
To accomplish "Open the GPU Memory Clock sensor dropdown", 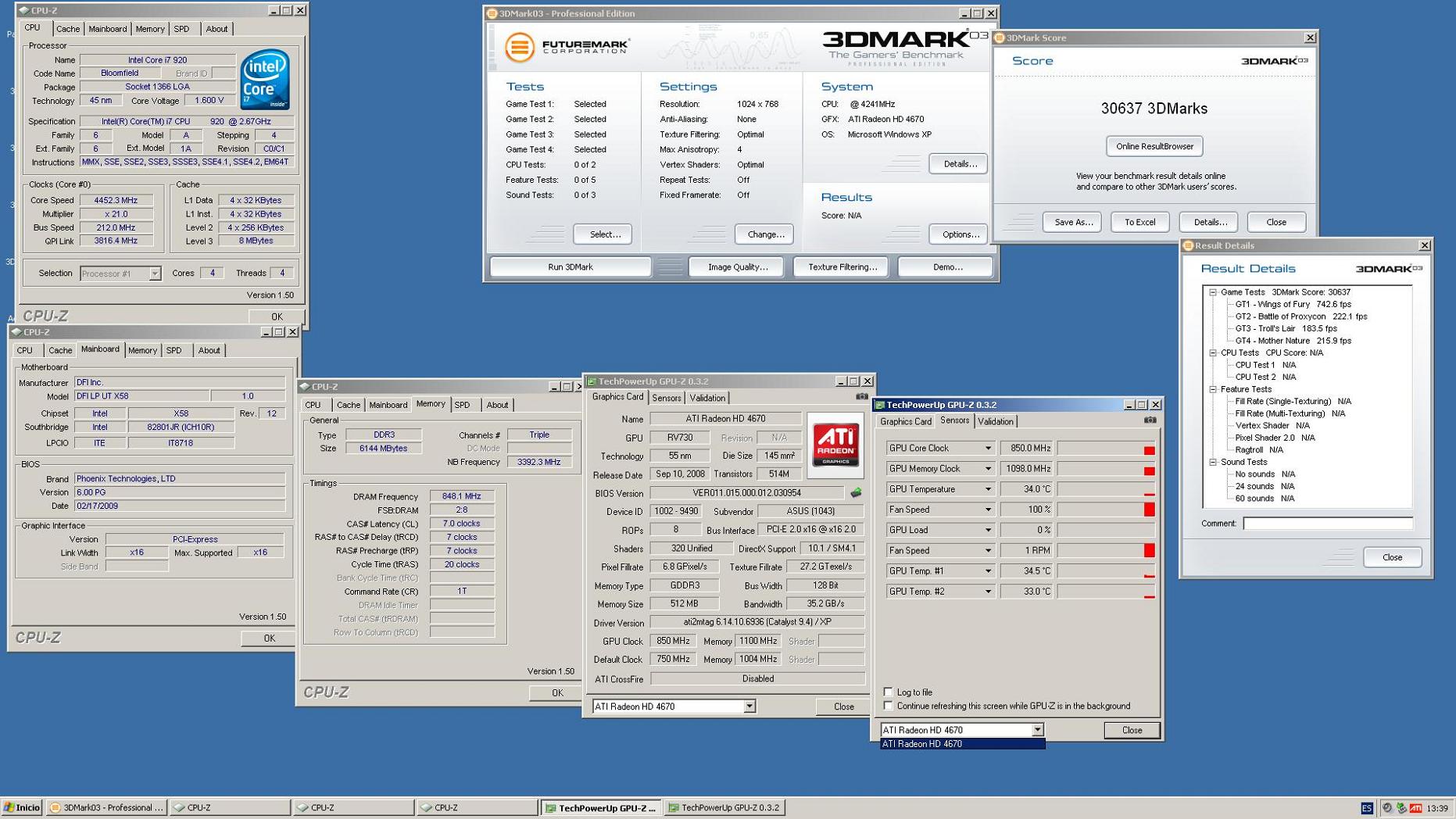I will point(988,469).
